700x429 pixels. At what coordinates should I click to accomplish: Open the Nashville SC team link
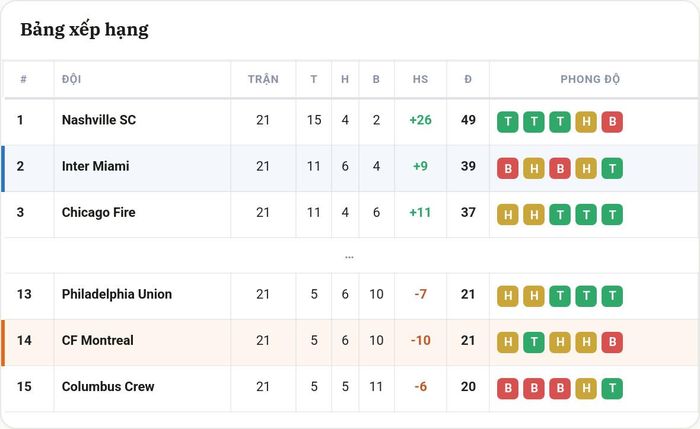pos(99,120)
